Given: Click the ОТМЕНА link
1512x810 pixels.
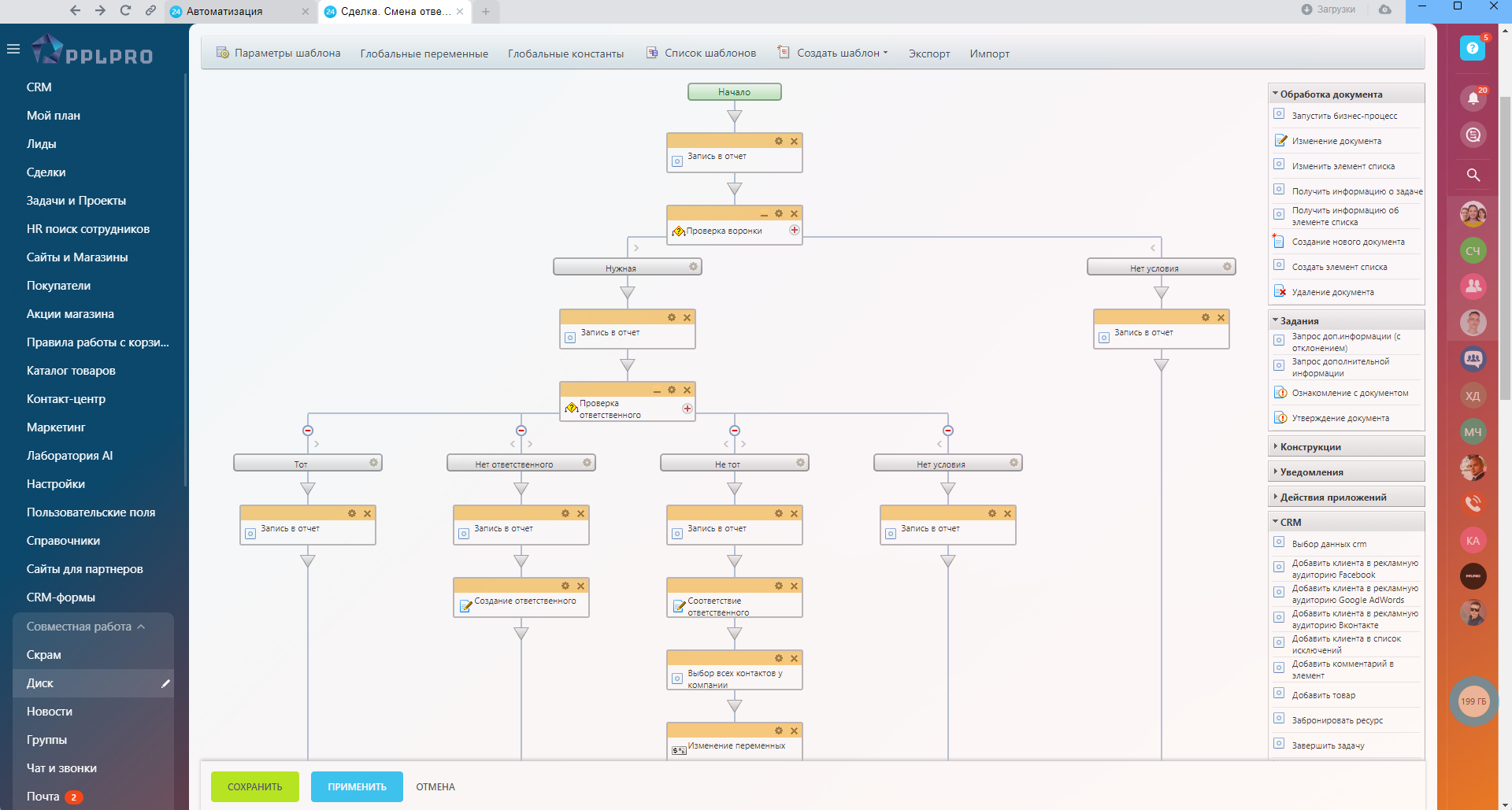Looking at the screenshot, I should click(x=435, y=786).
